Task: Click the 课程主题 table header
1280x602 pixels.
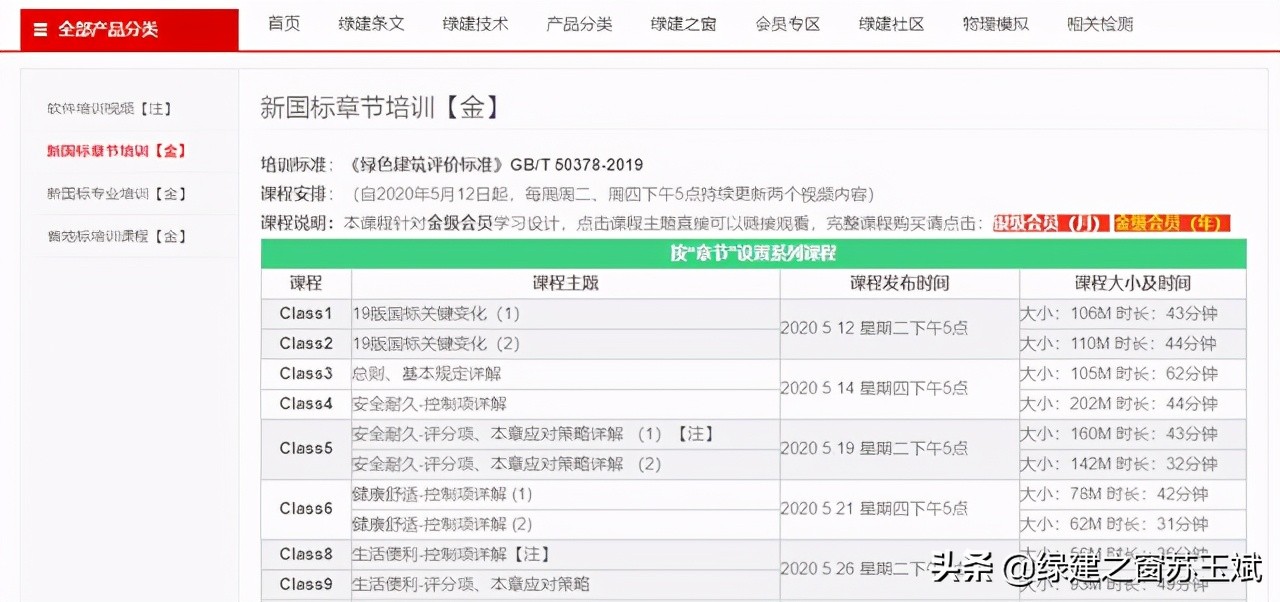Action: pos(565,283)
